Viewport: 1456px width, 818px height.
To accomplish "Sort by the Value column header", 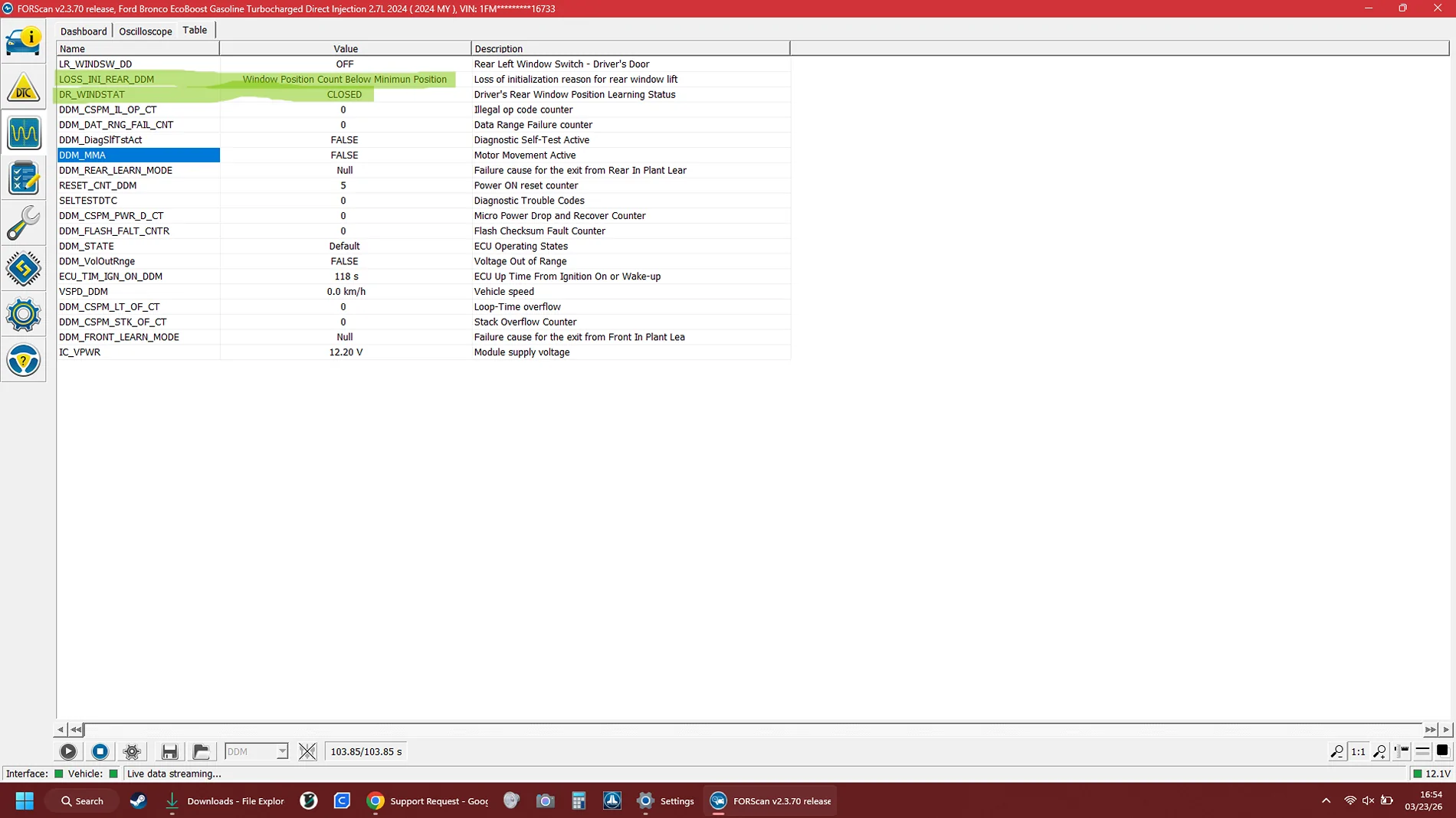I will (345, 48).
